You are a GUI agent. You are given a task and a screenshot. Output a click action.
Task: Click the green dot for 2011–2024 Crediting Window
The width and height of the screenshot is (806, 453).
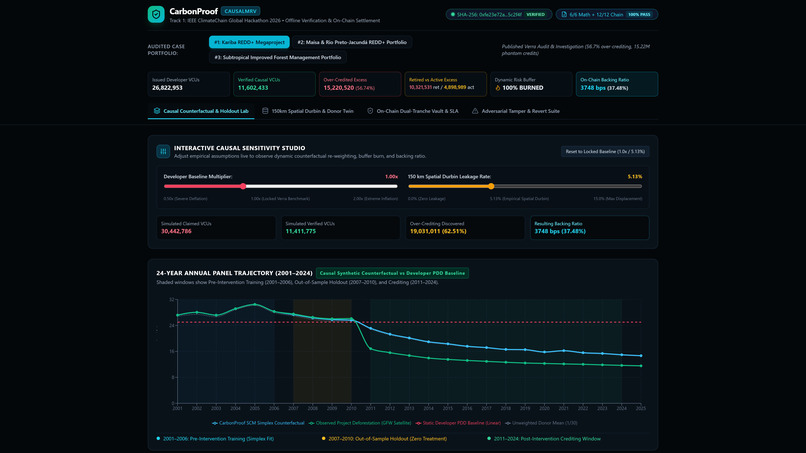(x=489, y=439)
